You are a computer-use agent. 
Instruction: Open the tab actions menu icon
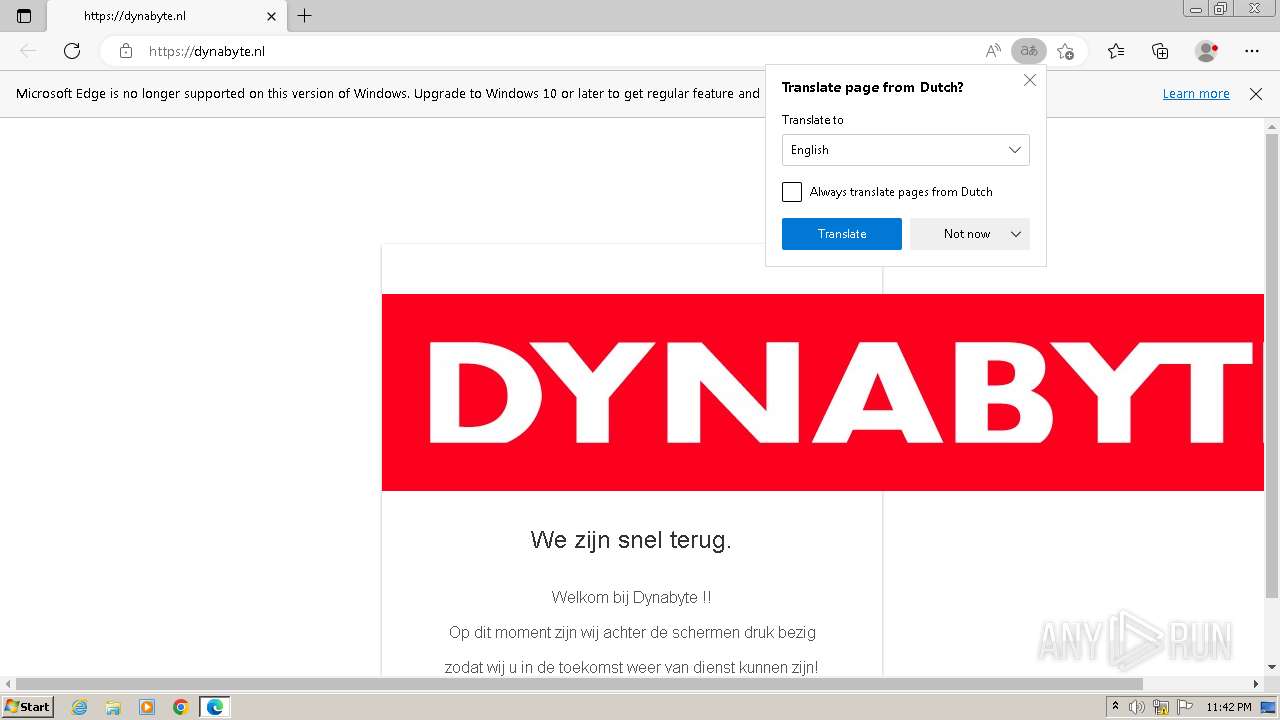(24, 16)
